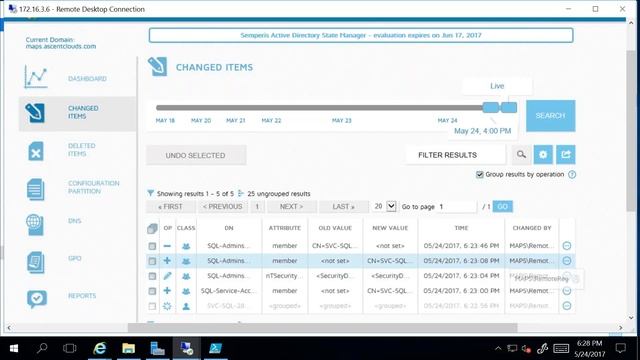Click the LAST page button
Image resolution: width=640 pixels, height=360 pixels.
pyautogui.click(x=344, y=207)
